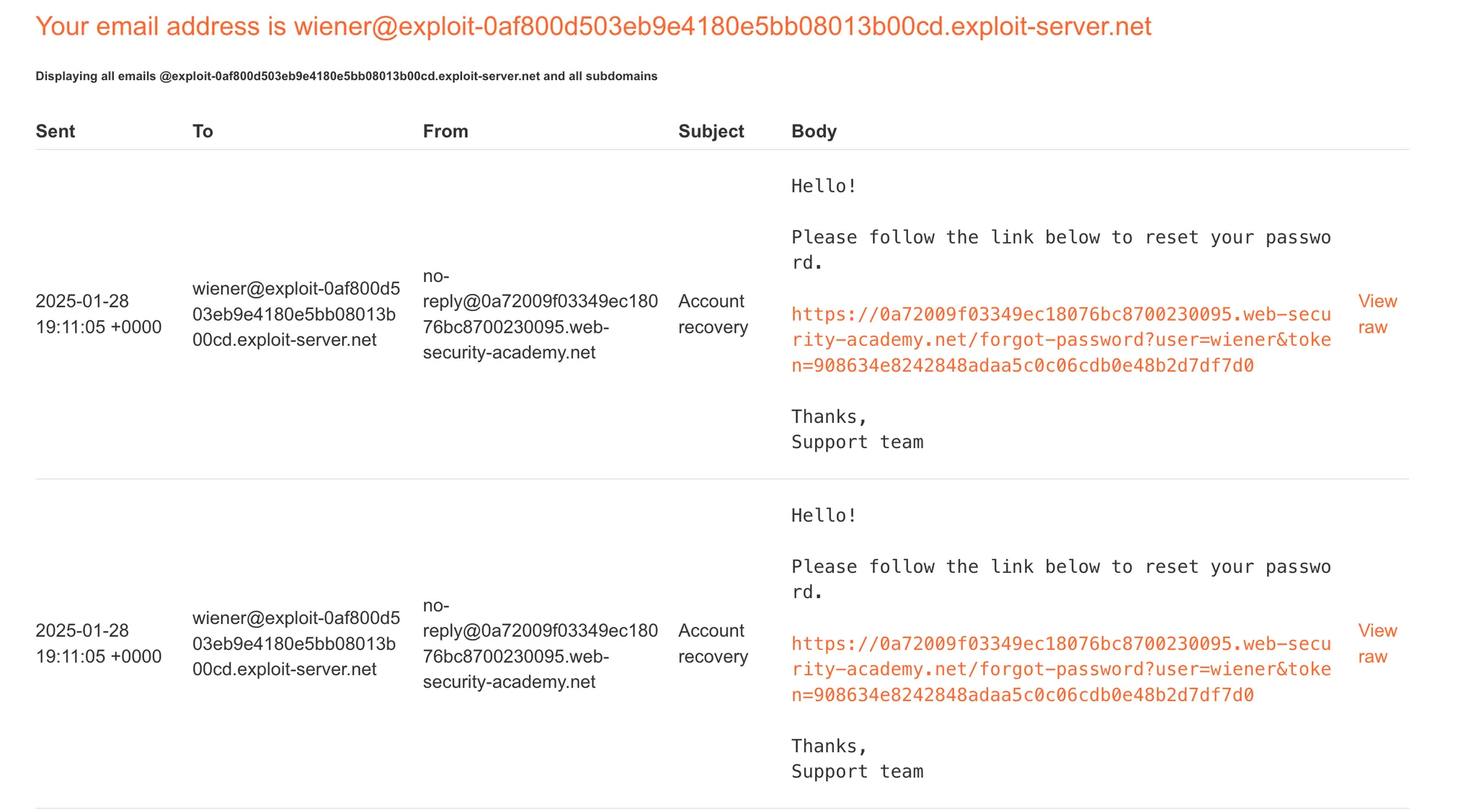Click the orange email address heading

tap(593, 27)
